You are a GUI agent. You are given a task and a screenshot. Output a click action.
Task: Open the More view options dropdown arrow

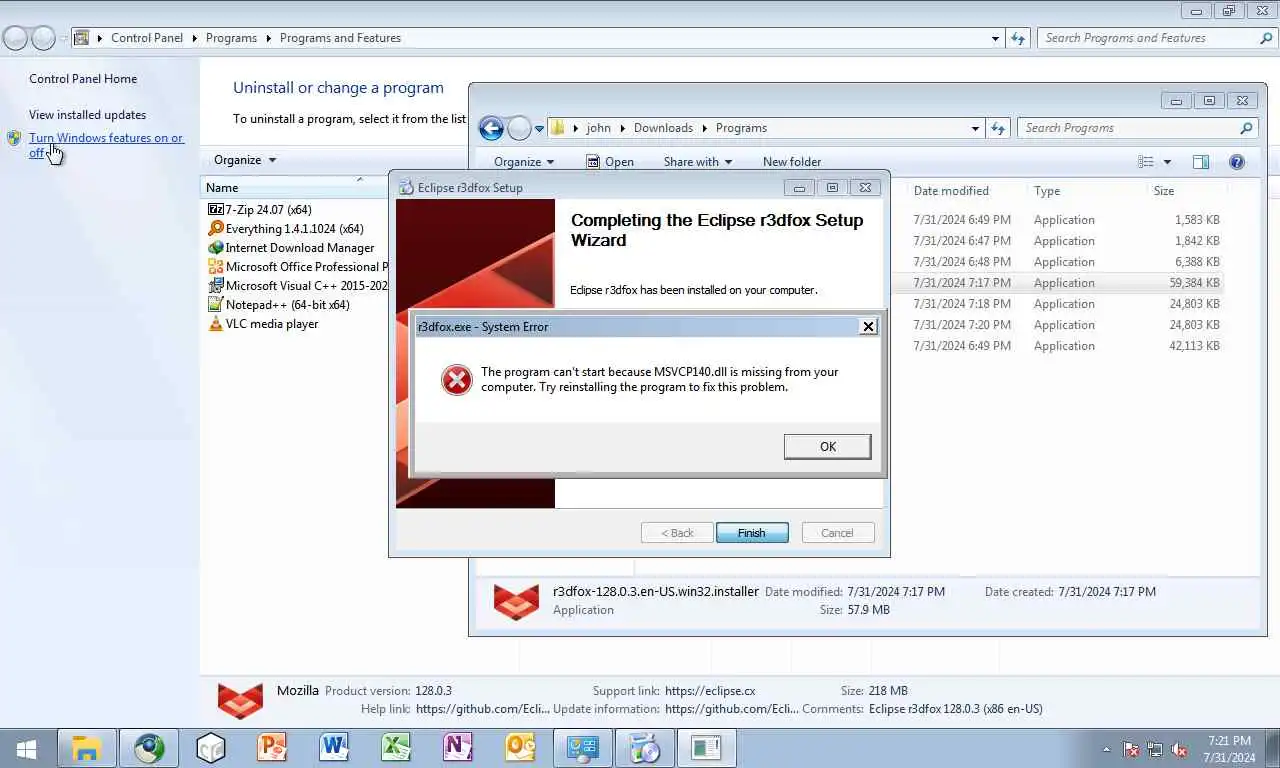pos(1166,162)
